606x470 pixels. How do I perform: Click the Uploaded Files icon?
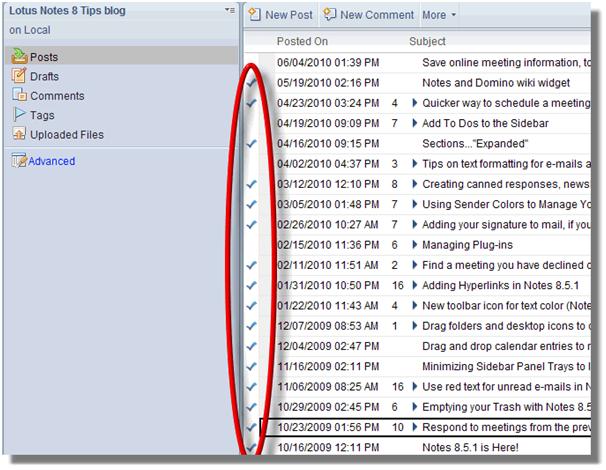19,134
